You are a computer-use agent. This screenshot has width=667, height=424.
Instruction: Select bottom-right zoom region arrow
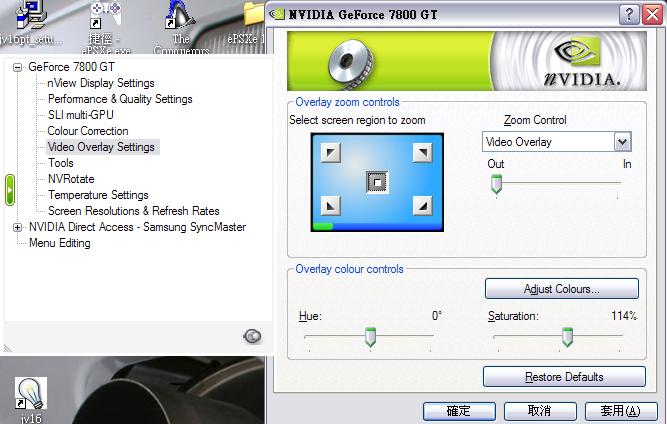point(422,206)
